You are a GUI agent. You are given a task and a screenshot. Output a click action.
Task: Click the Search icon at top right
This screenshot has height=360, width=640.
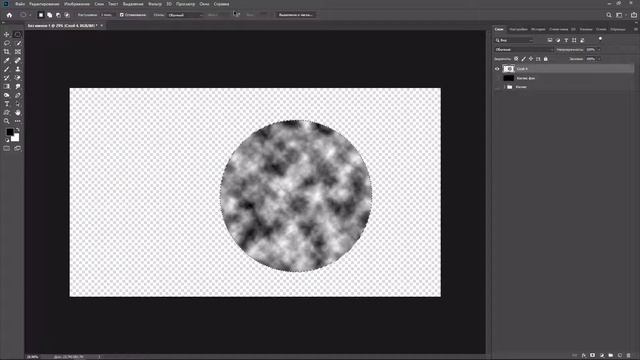[609, 15]
